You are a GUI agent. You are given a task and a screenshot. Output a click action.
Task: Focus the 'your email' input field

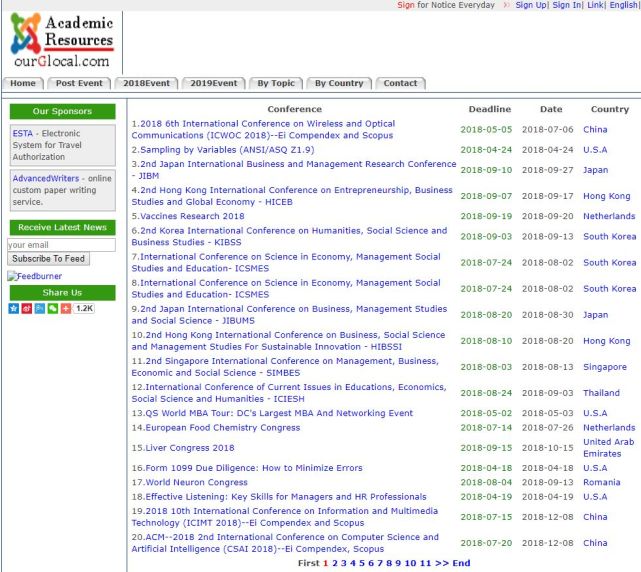[x=61, y=245]
